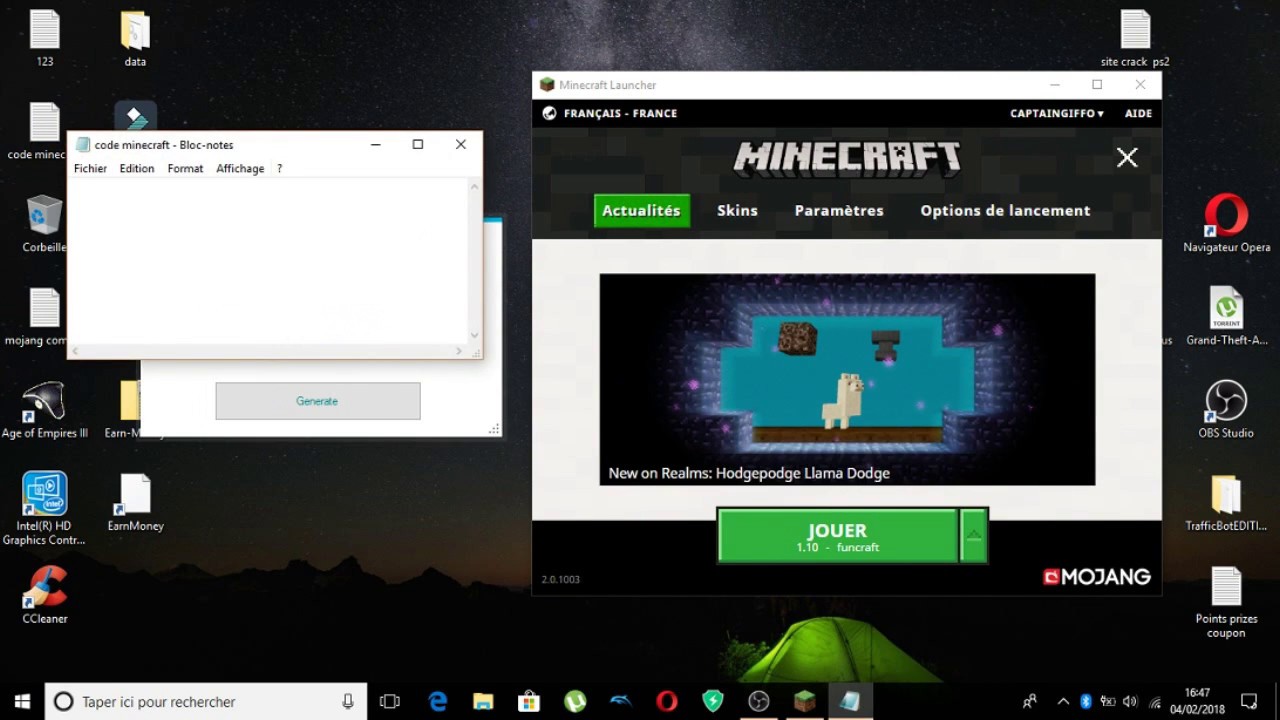The height and width of the screenshot is (720, 1280).
Task: Open the Points prizes coupon file
Action: coord(1226,603)
